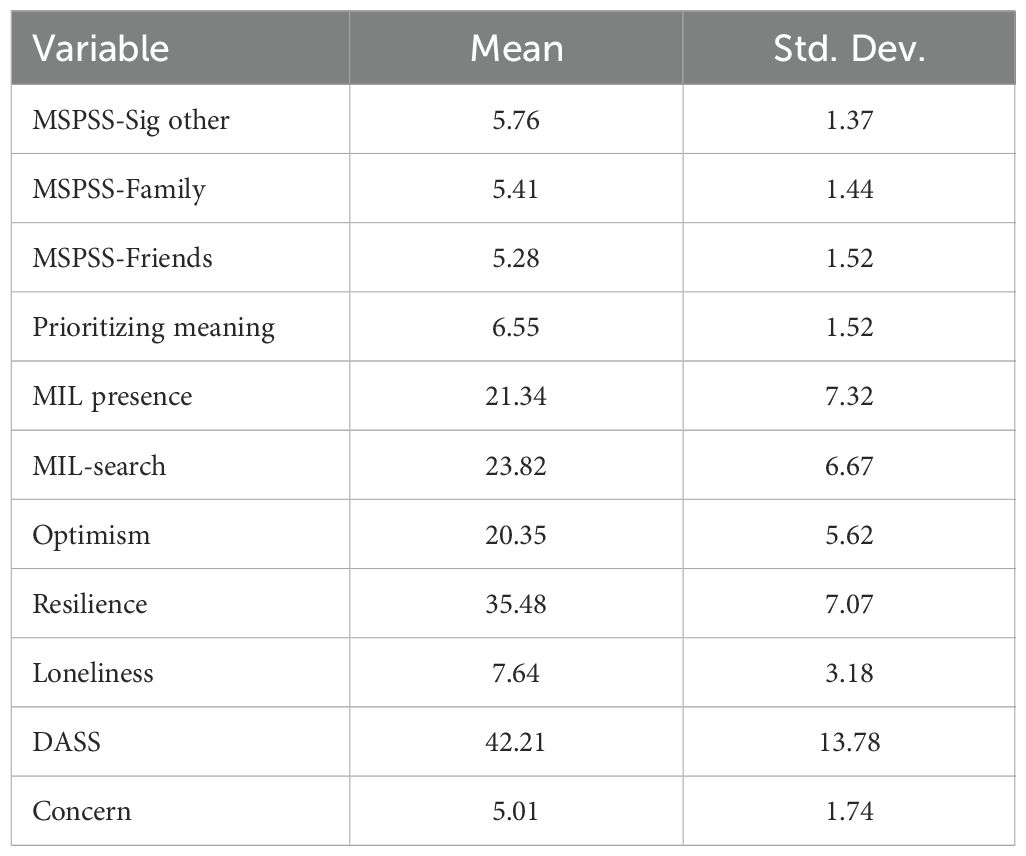Click the Variable column header
1026x856 pixels.
tap(101, 49)
